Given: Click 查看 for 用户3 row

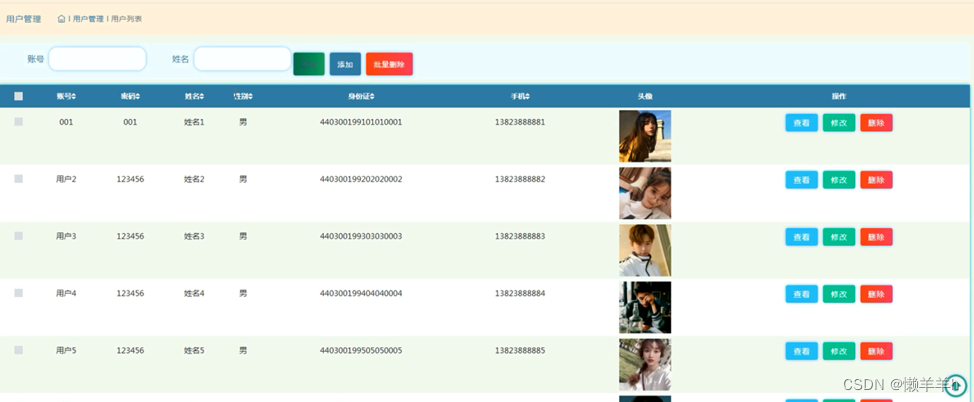Looking at the screenshot, I should [801, 237].
